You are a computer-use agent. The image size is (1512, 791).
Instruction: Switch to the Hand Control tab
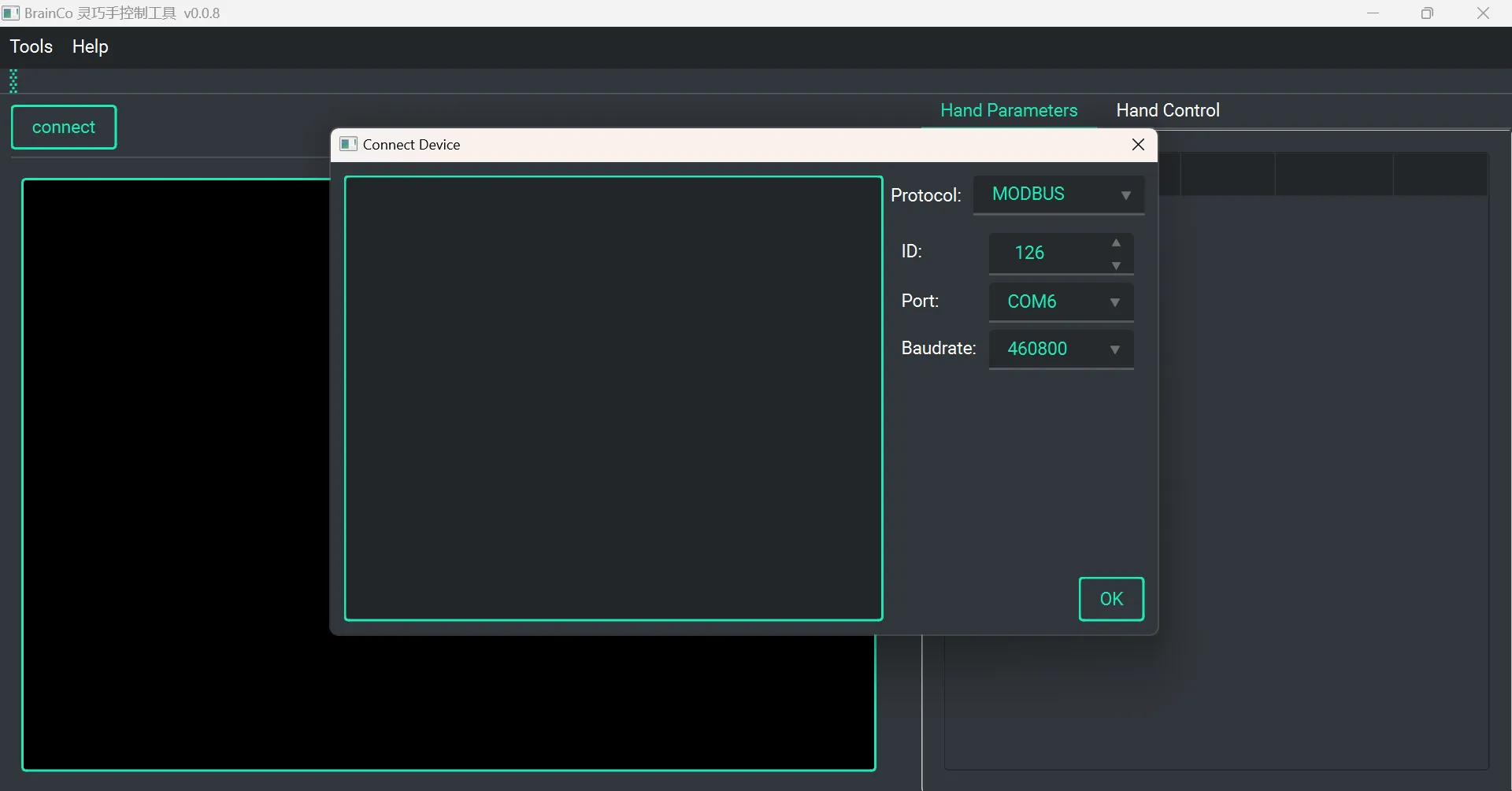click(x=1167, y=110)
